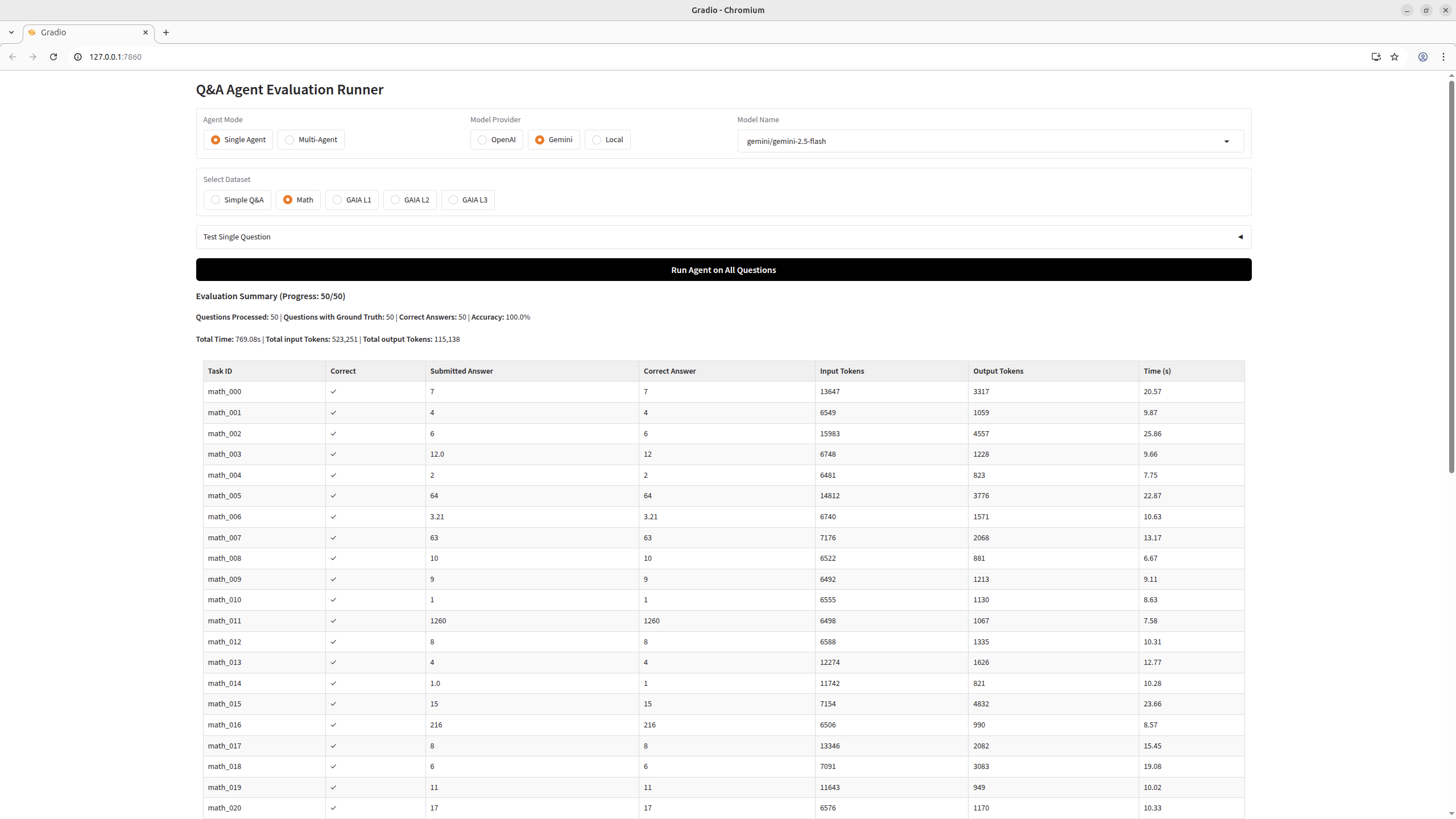The width and height of the screenshot is (1456, 819).
Task: Click the install app icon in address bar
Action: coord(1376,57)
